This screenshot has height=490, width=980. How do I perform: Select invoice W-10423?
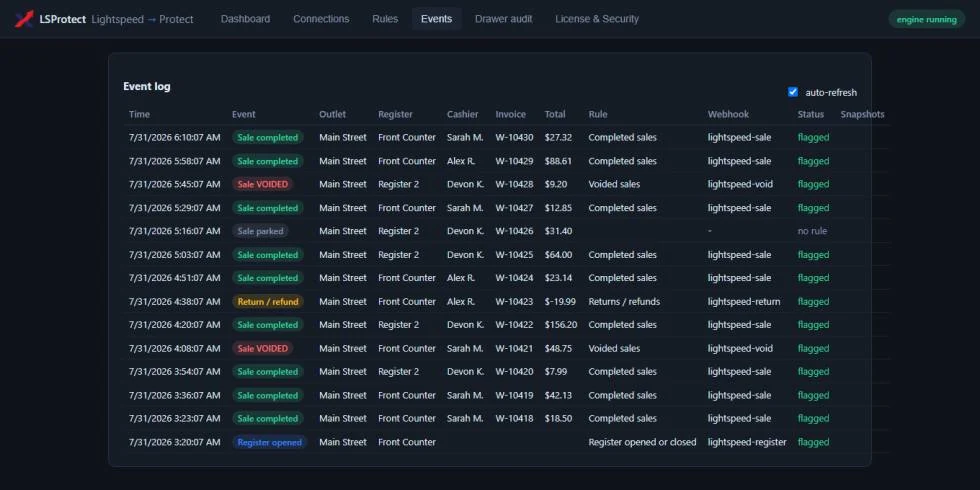click(514, 301)
